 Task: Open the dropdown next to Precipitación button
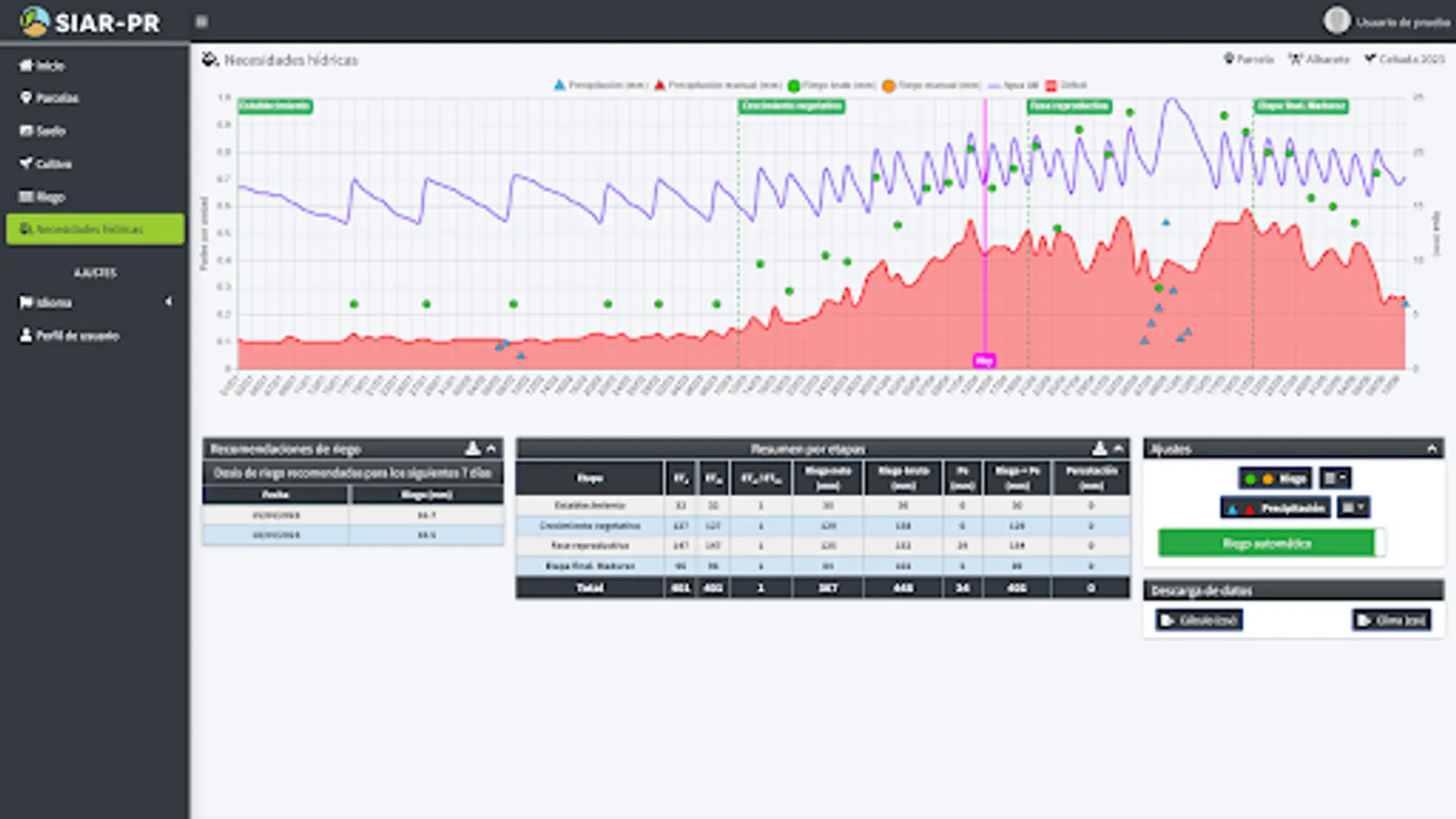click(1353, 508)
